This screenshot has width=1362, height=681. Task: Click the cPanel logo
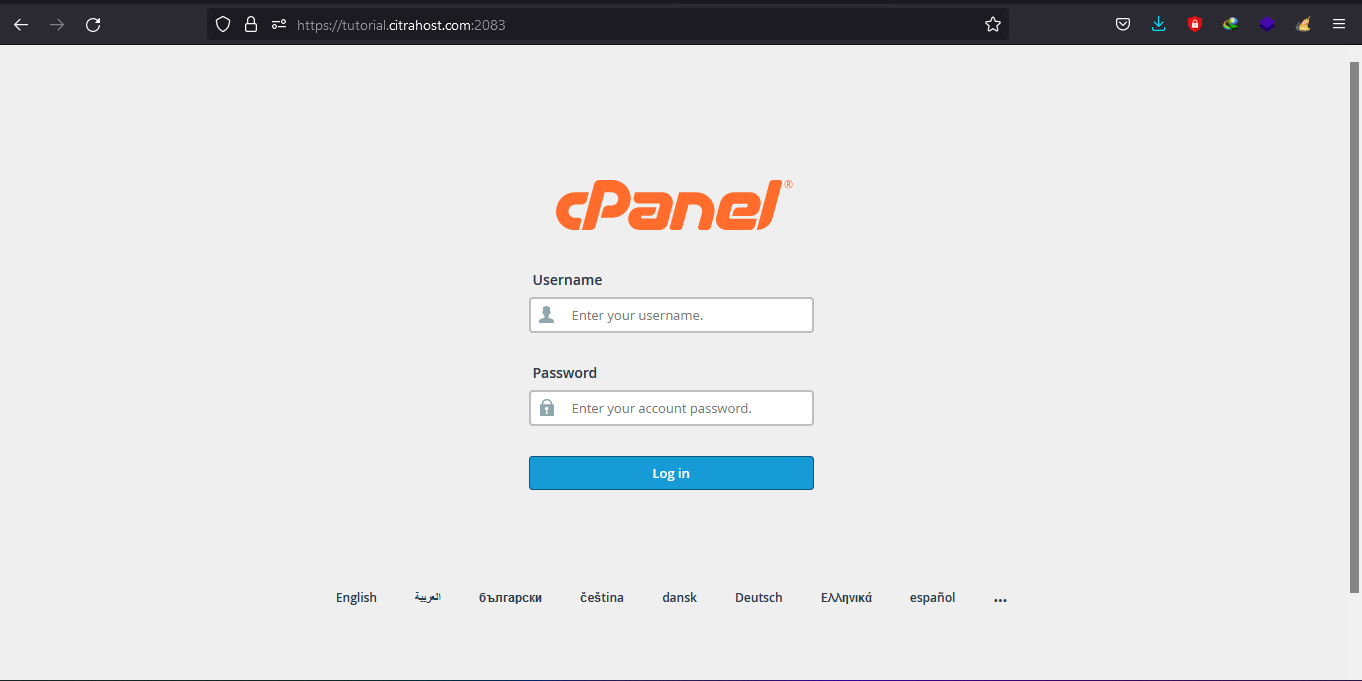point(674,205)
